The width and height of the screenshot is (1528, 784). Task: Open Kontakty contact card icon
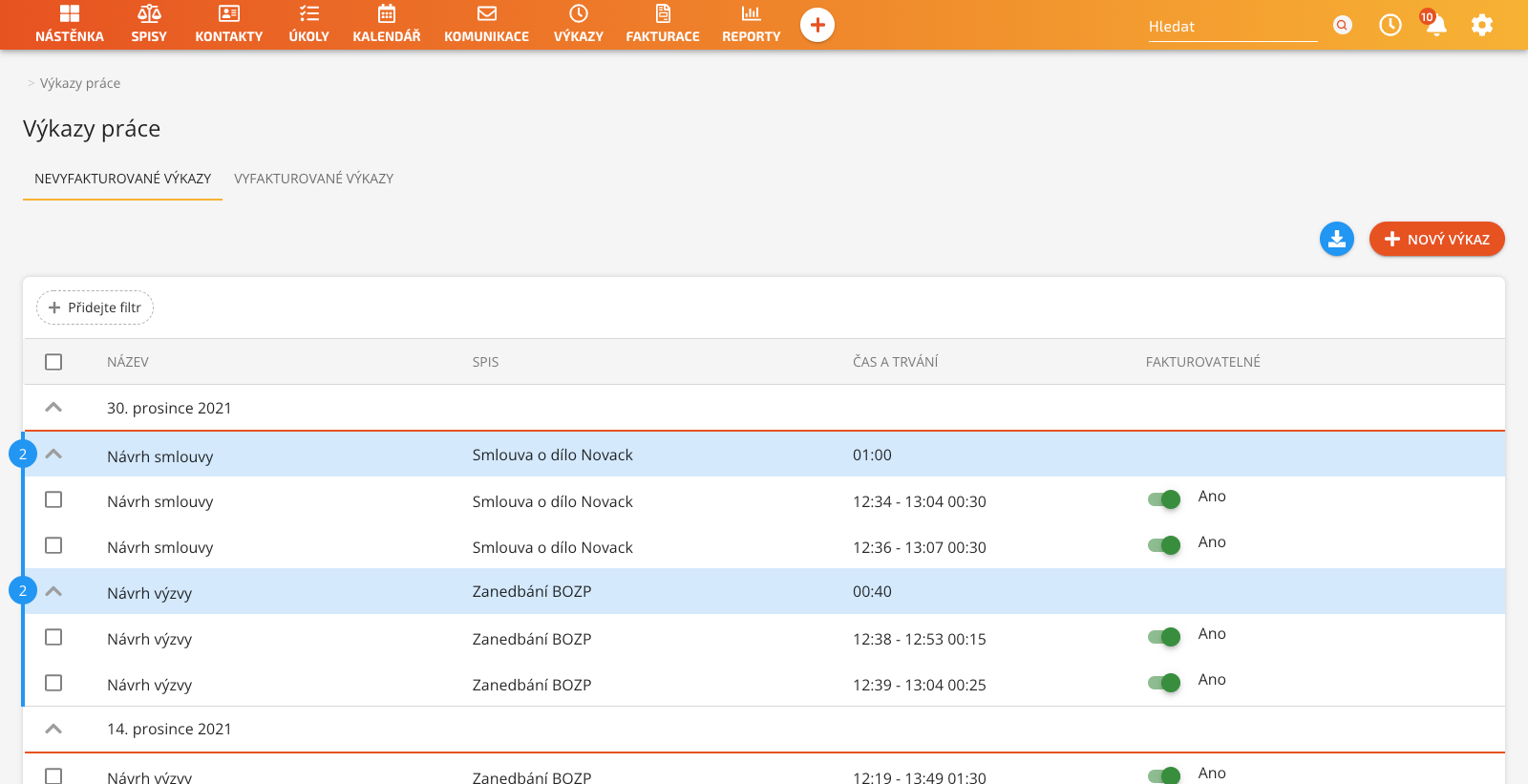229,13
